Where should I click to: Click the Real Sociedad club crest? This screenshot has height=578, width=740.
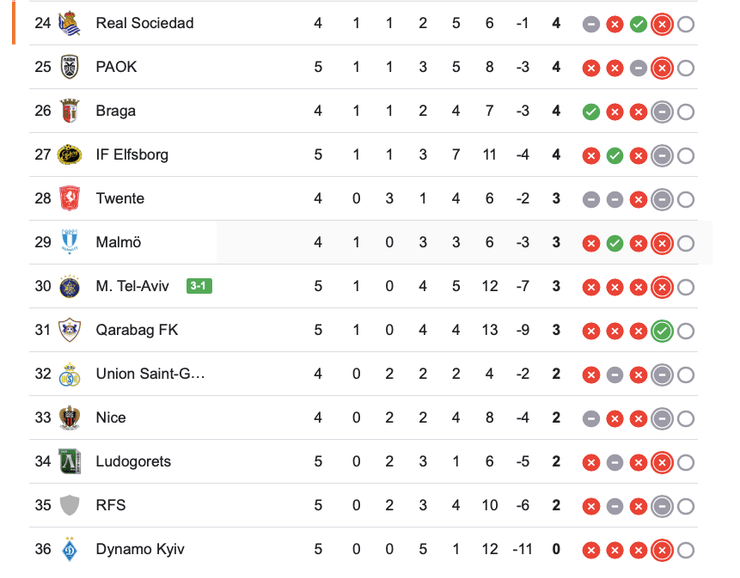point(69,23)
